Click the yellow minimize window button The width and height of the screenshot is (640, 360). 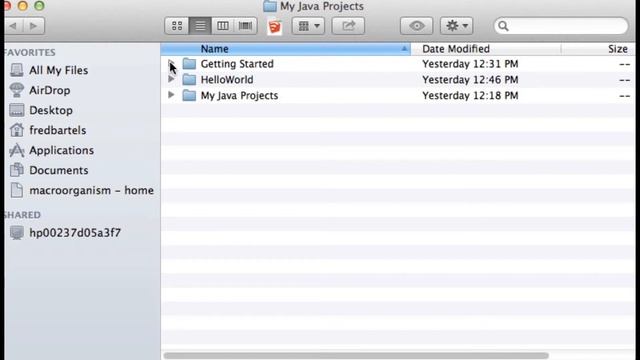coord(23,5)
